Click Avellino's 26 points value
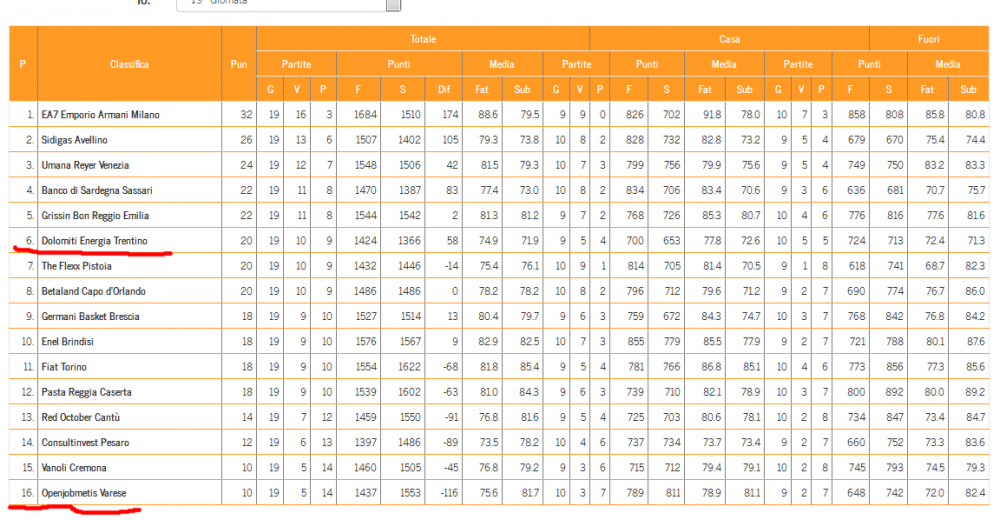This screenshot has width=1000, height=520. (247, 140)
